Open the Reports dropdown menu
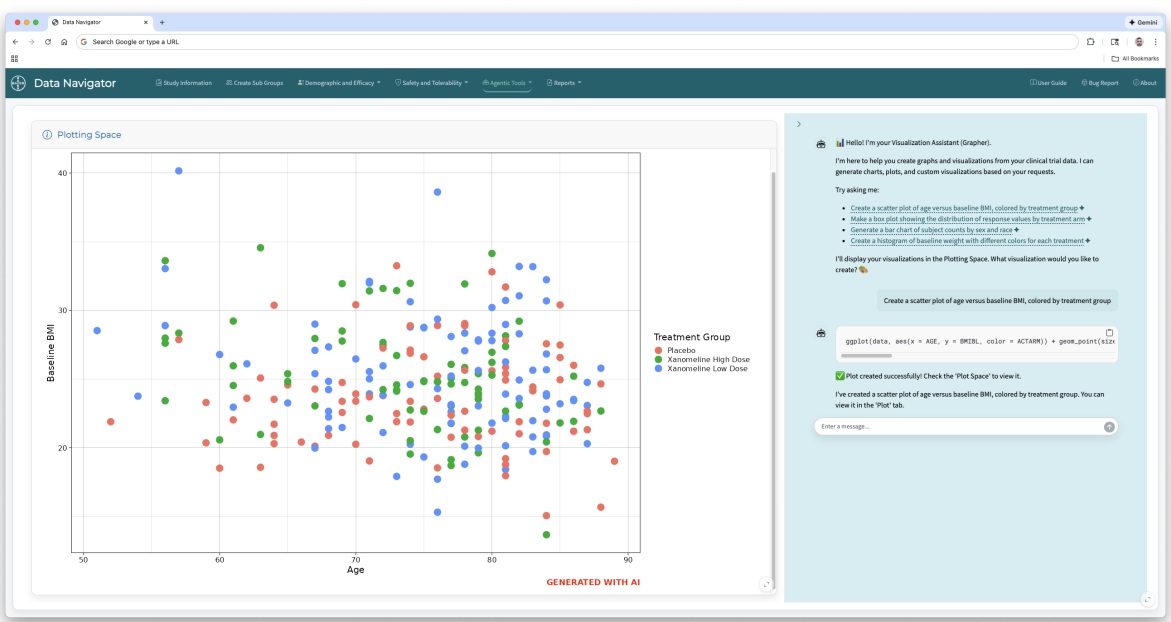The height and width of the screenshot is (622, 1171). pyautogui.click(x=564, y=83)
